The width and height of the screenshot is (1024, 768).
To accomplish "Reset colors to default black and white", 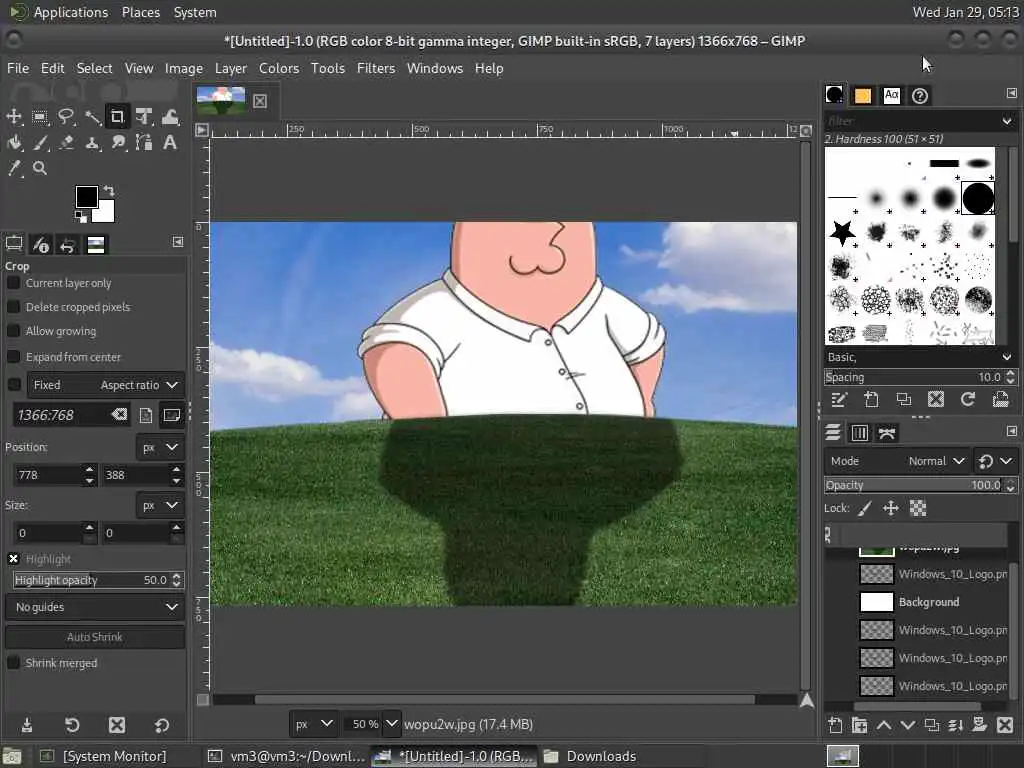I will (80, 216).
